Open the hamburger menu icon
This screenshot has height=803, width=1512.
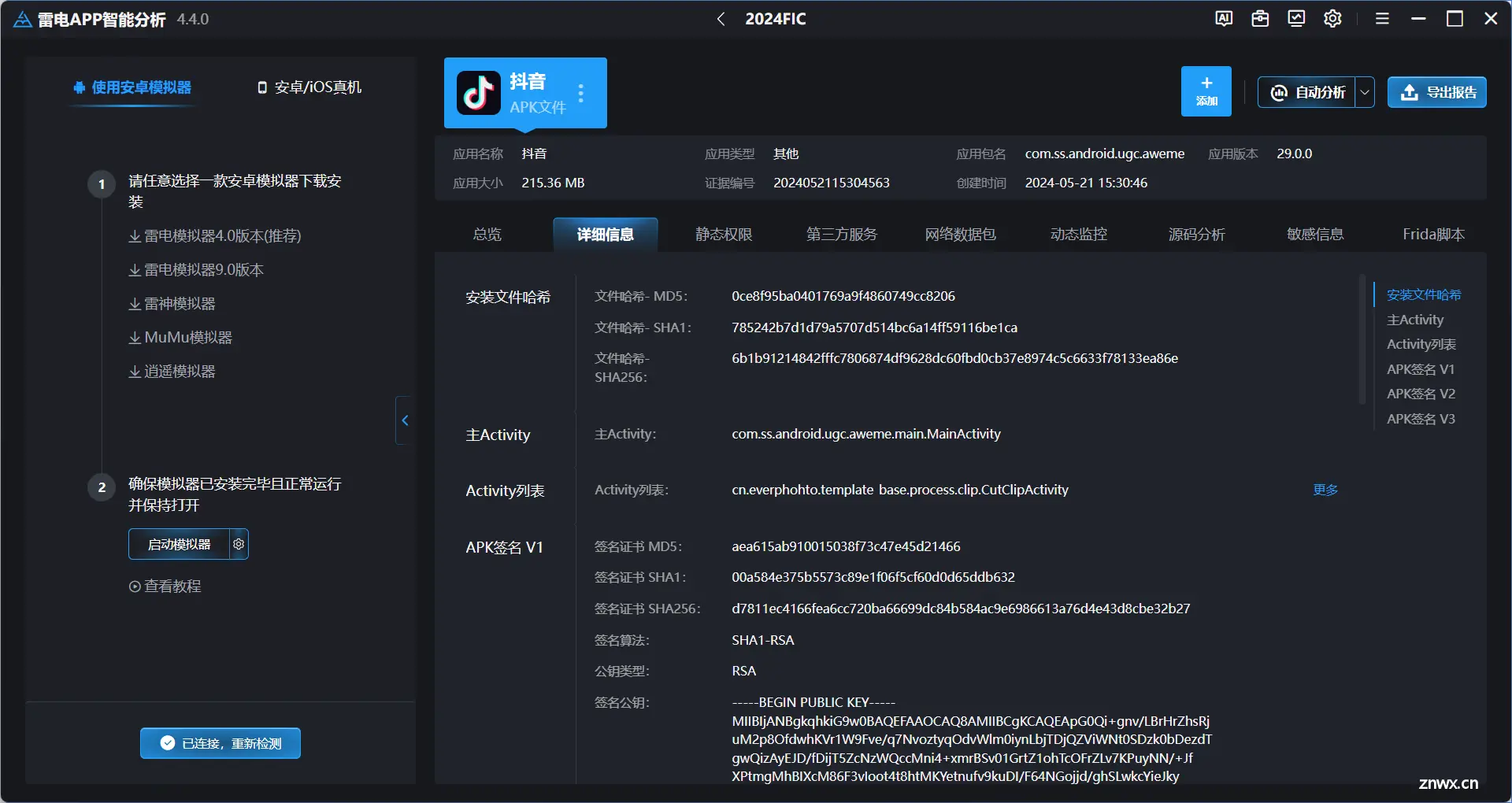tap(1382, 19)
